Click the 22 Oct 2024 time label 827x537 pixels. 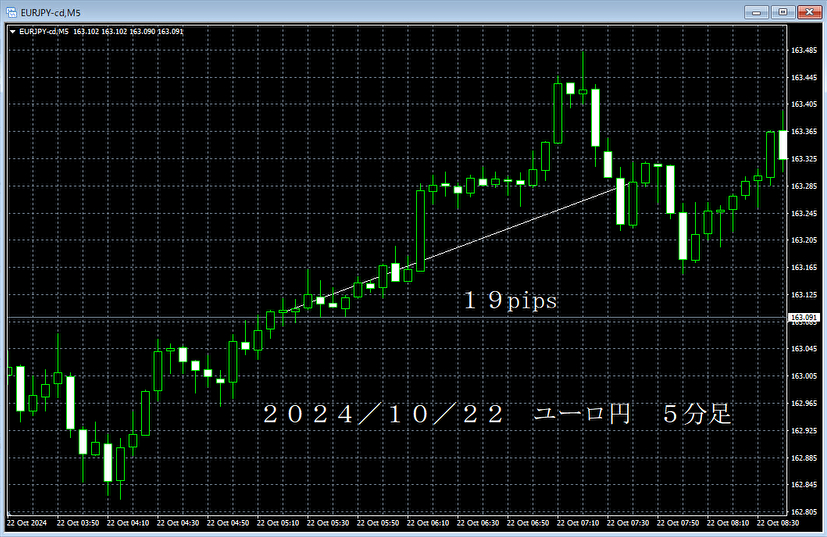pos(27,523)
